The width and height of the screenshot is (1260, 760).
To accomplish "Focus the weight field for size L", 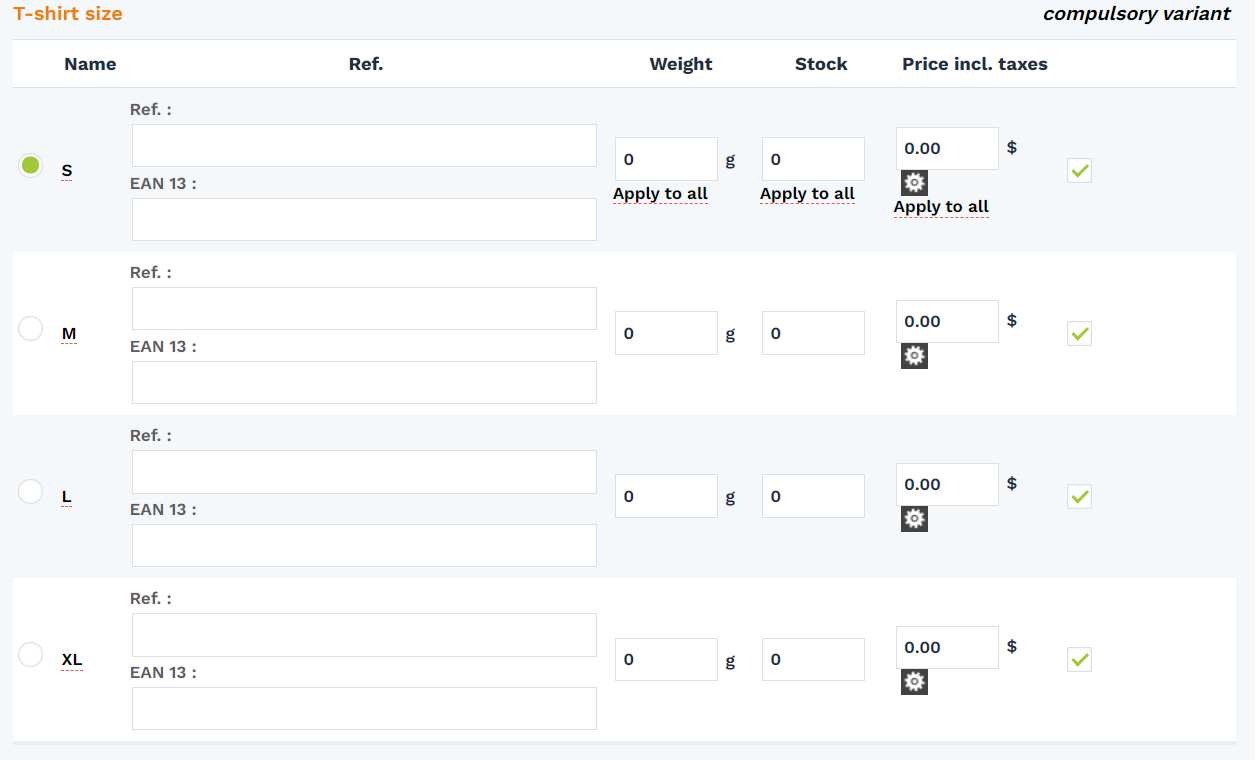I will [666, 496].
